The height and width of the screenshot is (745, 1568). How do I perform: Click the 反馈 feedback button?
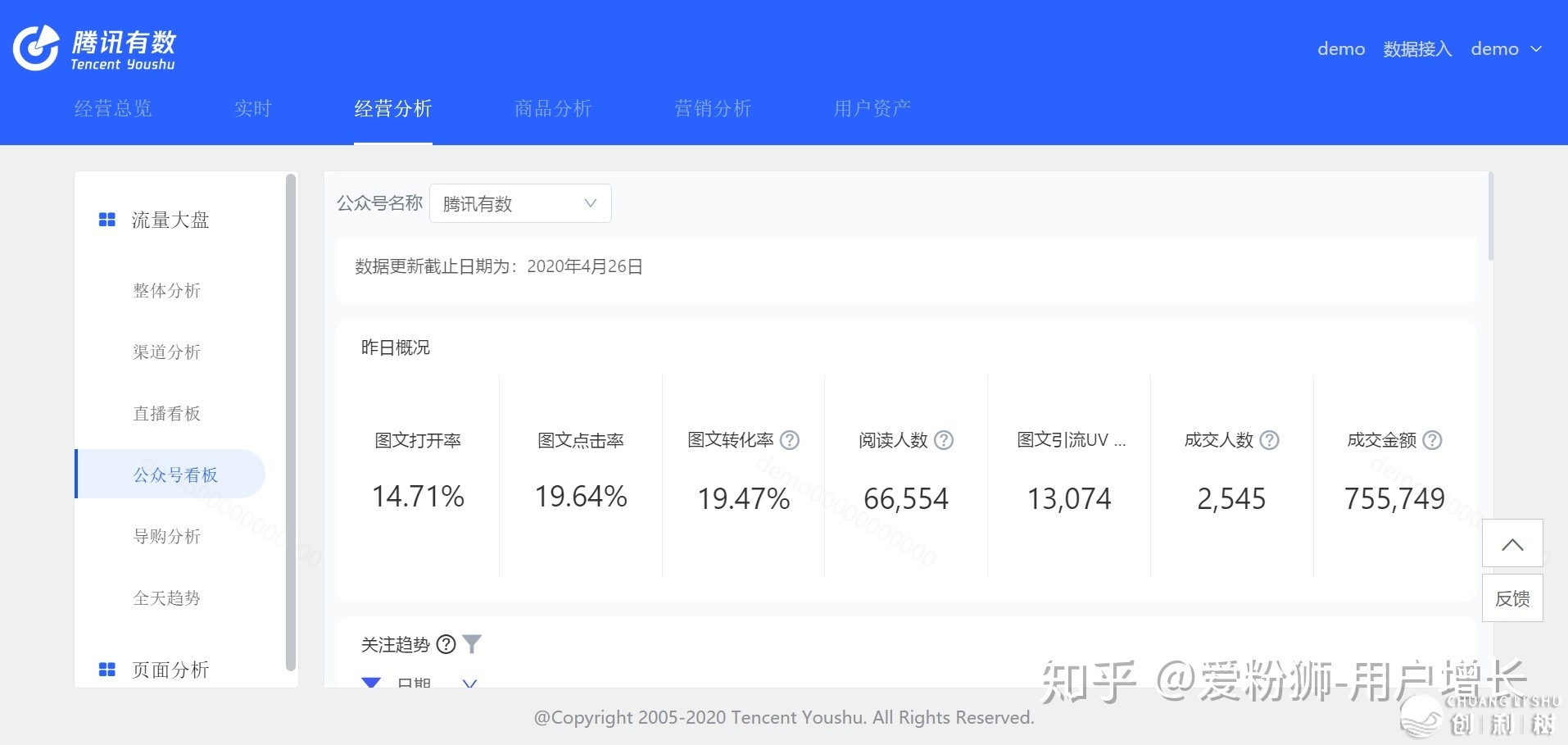coord(1512,598)
